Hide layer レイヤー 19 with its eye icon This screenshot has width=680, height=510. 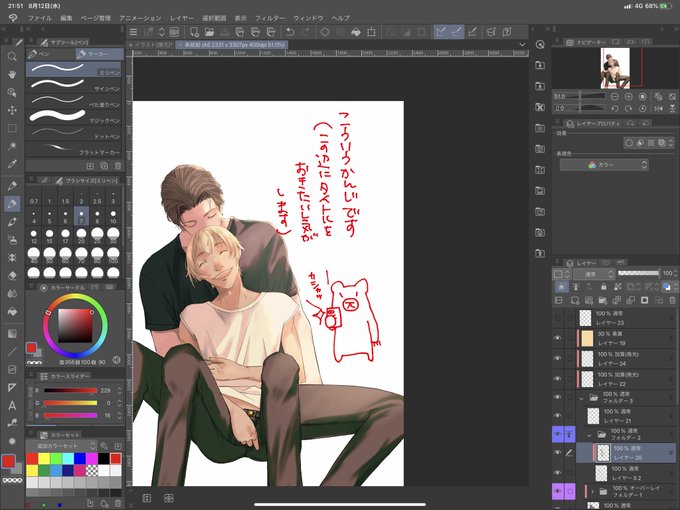(558, 338)
